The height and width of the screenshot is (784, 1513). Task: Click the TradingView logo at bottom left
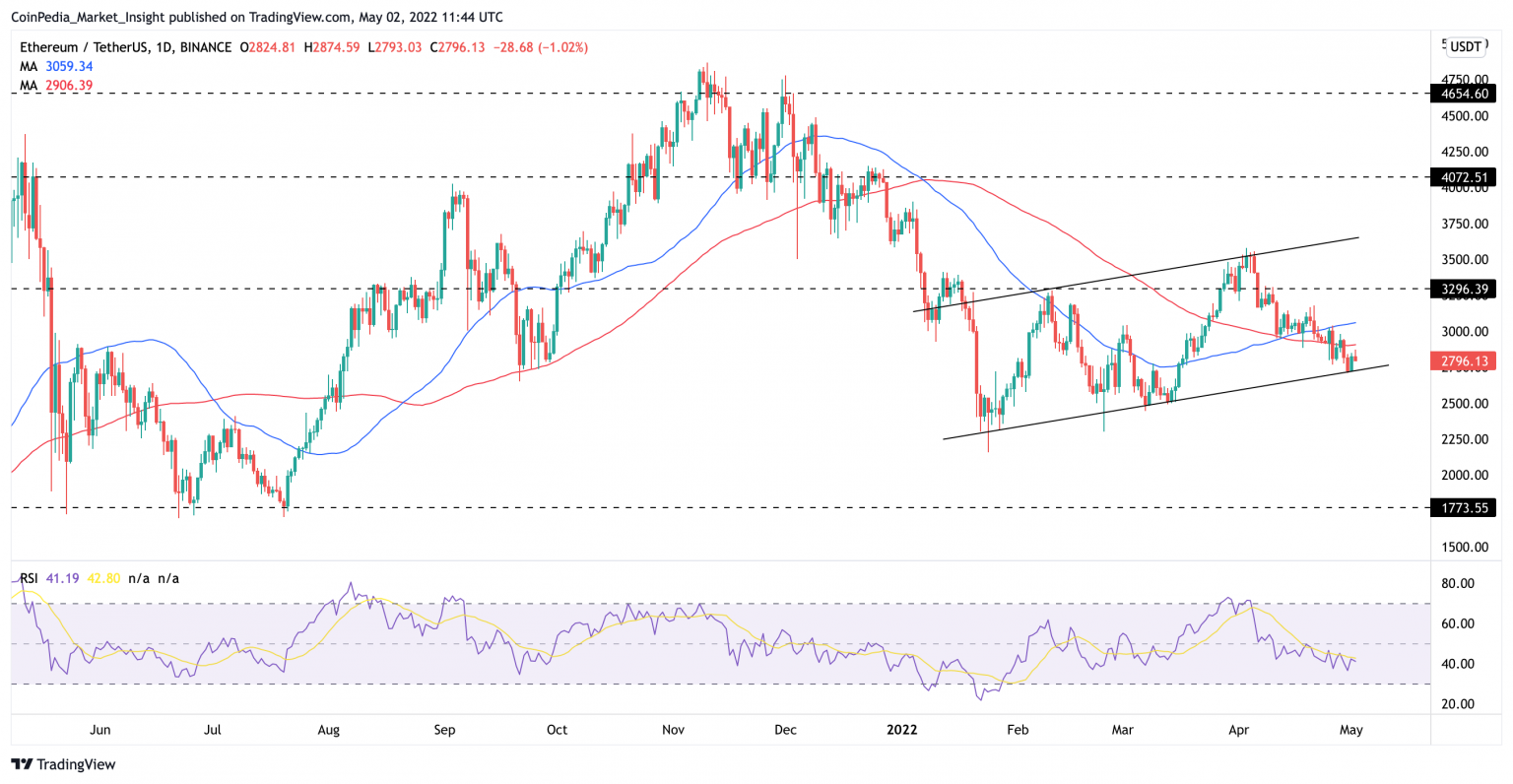pyautogui.click(x=63, y=764)
